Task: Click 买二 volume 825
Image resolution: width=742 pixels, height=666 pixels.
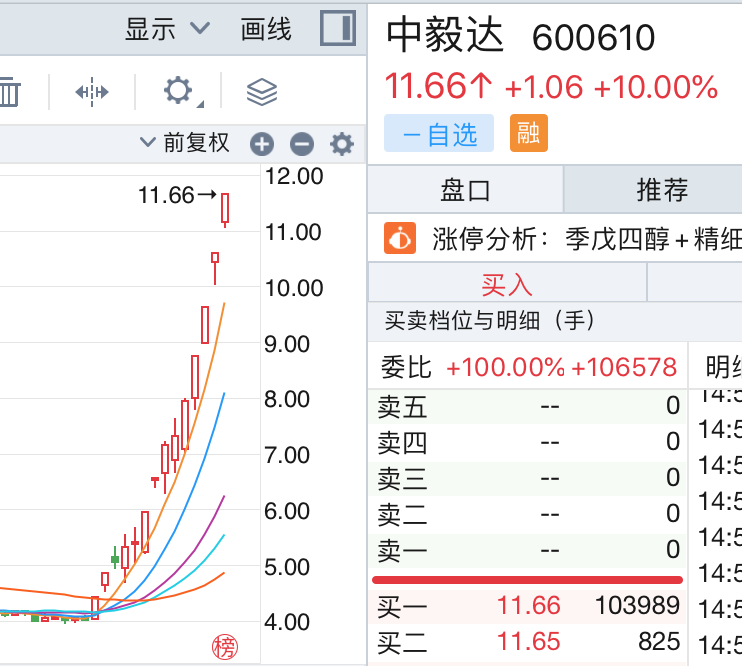Action: coord(659,642)
